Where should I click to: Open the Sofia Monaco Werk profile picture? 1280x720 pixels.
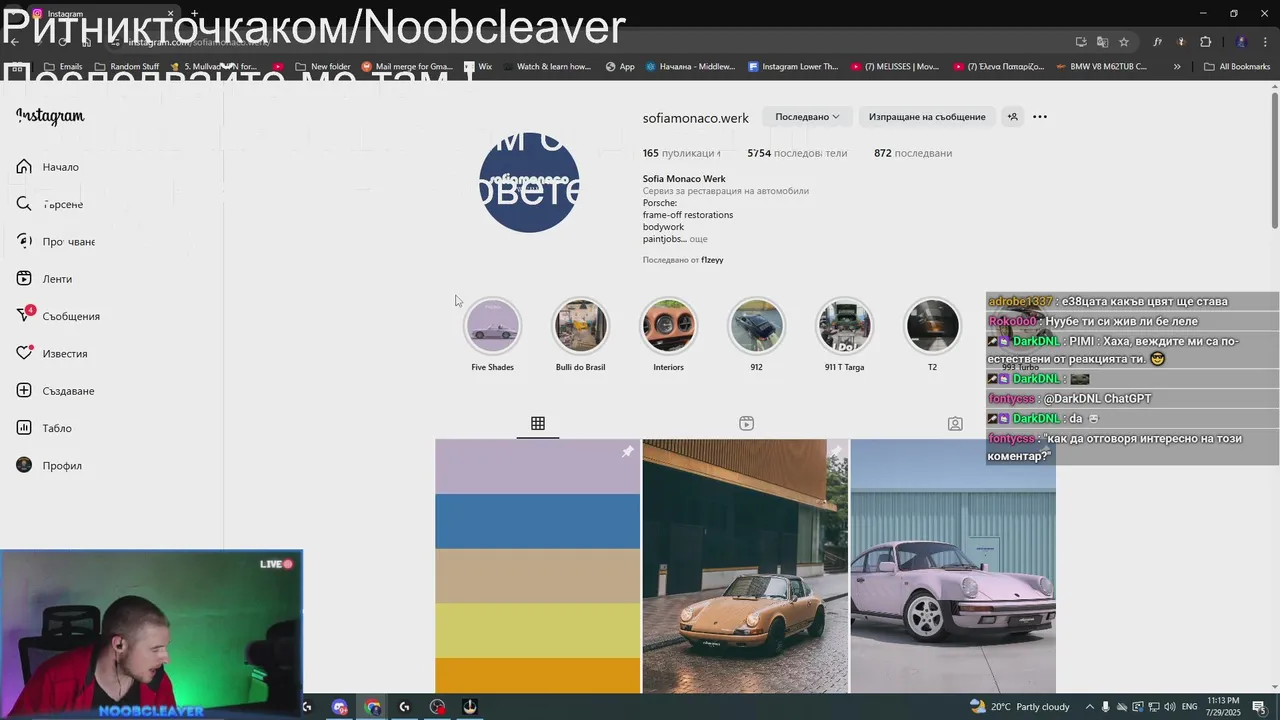[529, 183]
